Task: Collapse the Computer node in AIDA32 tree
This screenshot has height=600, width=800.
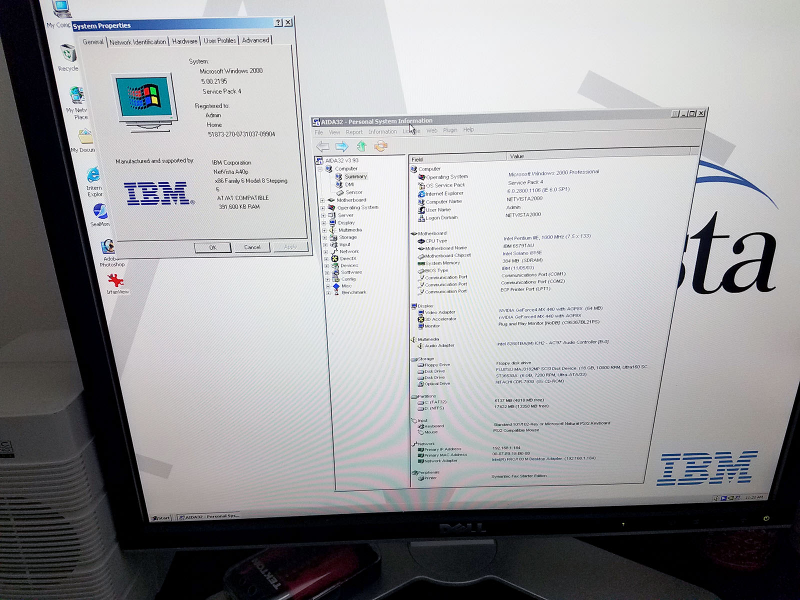Action: click(321, 169)
